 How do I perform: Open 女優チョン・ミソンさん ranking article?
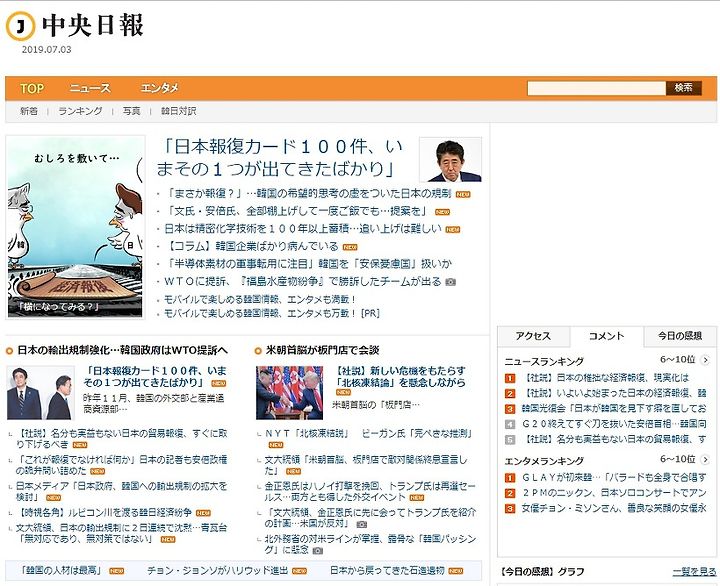pos(614,509)
